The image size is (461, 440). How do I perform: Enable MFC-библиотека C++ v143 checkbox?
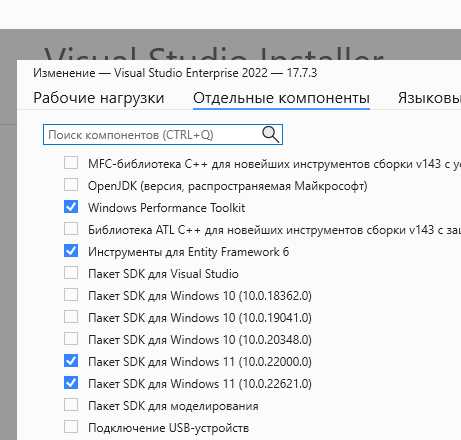point(71,163)
